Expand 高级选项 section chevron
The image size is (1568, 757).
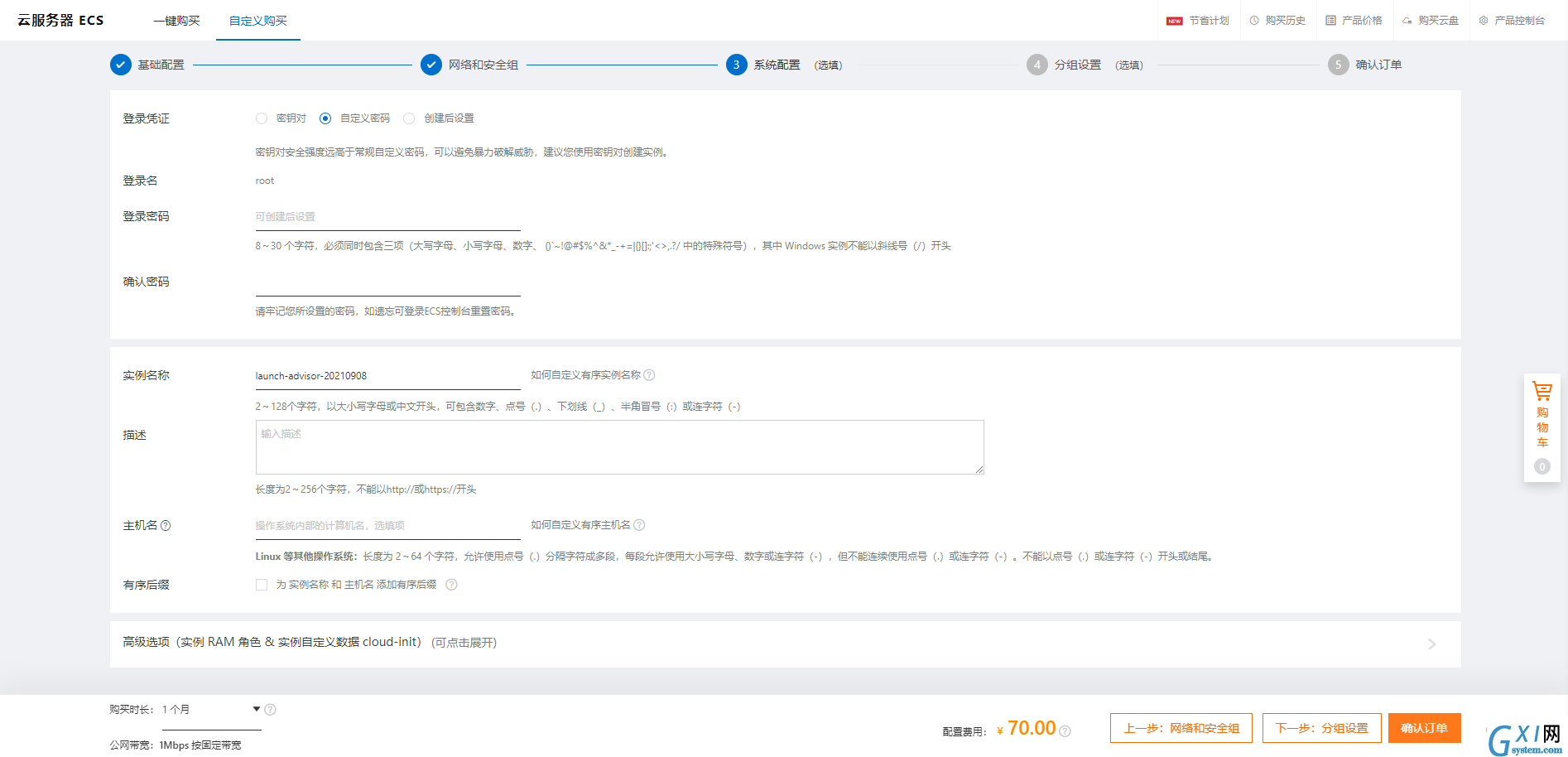click(1432, 644)
